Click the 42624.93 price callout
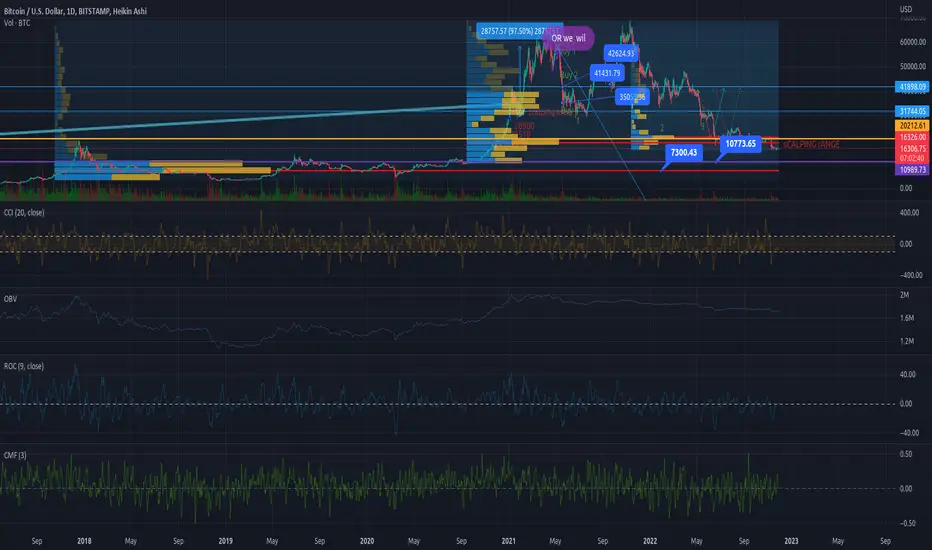Viewport: 932px width, 550px height. [621, 54]
